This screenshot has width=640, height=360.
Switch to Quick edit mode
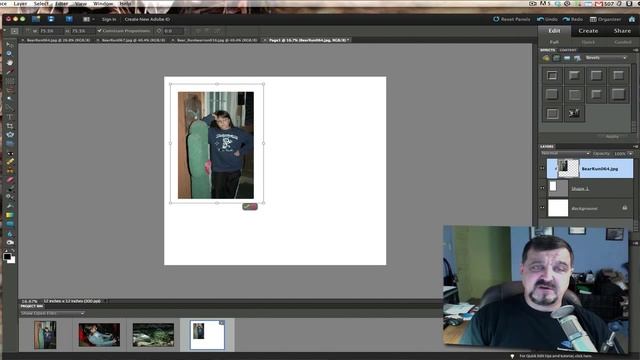click(x=588, y=42)
